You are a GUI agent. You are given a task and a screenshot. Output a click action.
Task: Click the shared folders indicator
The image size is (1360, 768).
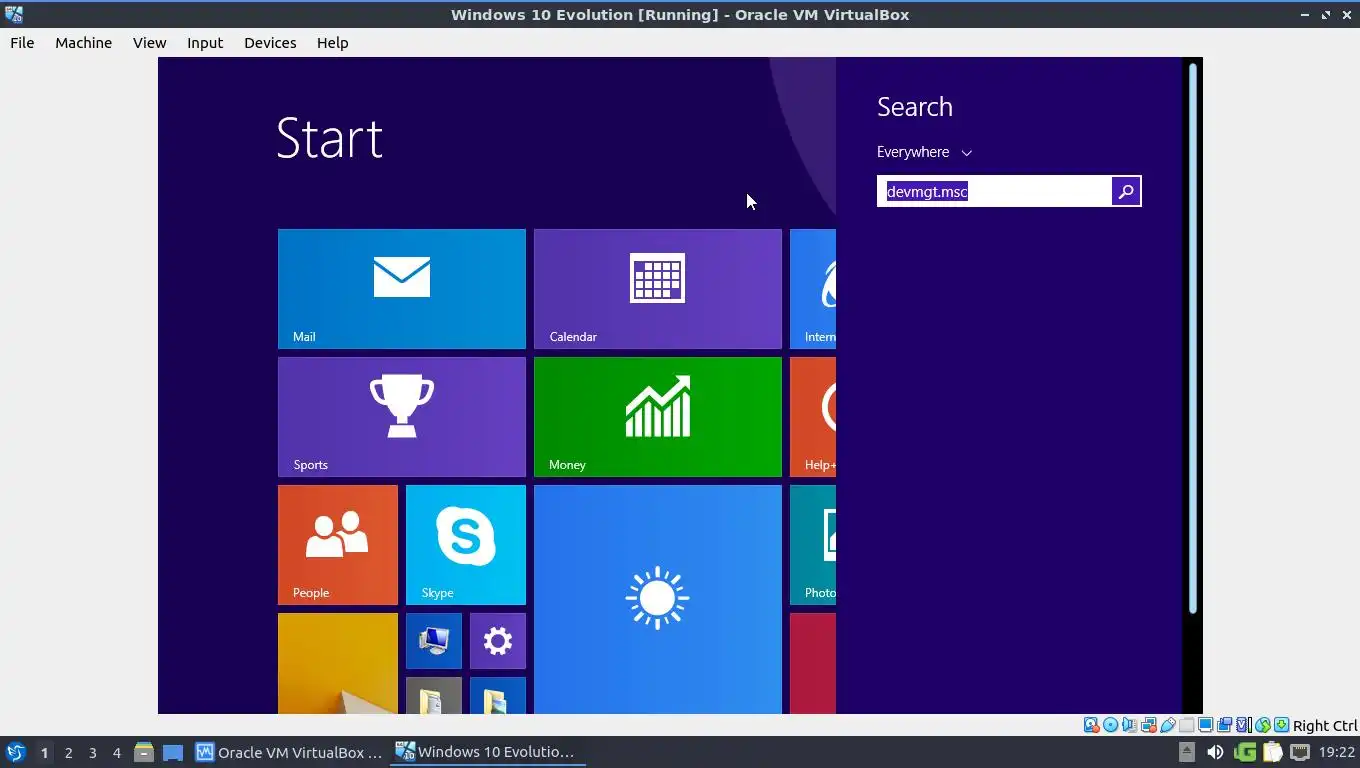point(1186,725)
